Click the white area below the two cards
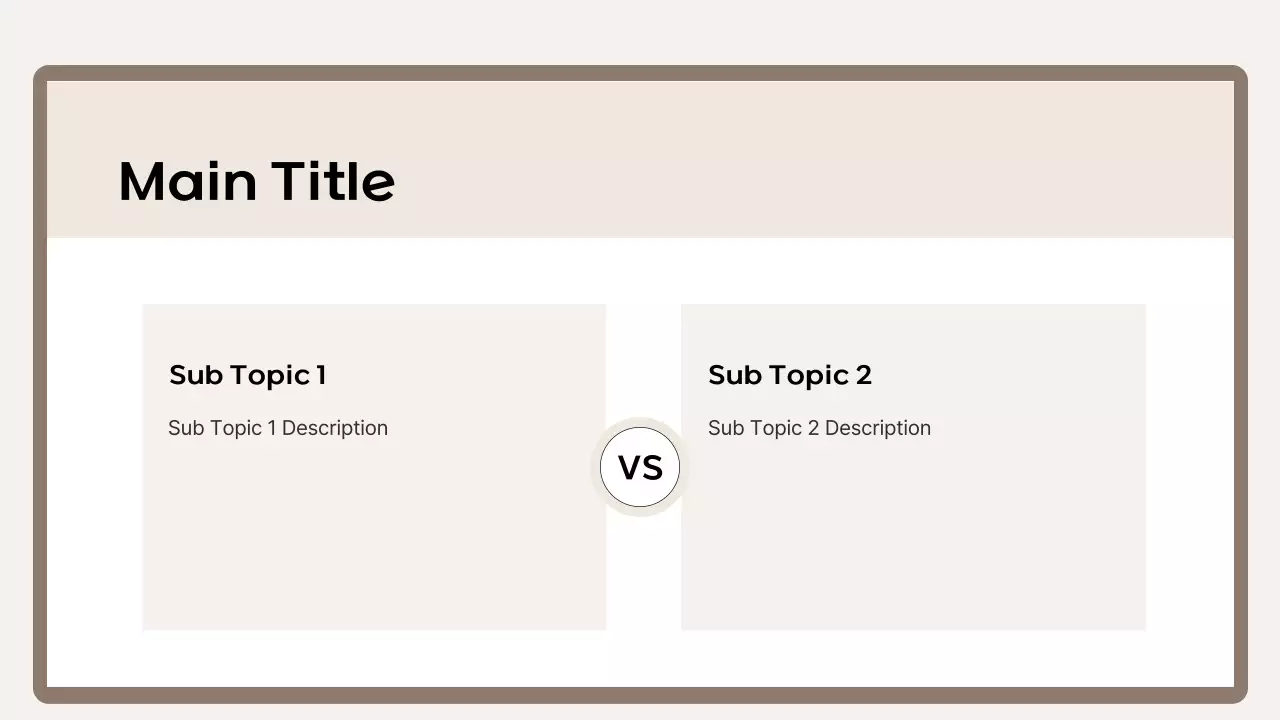 640,658
